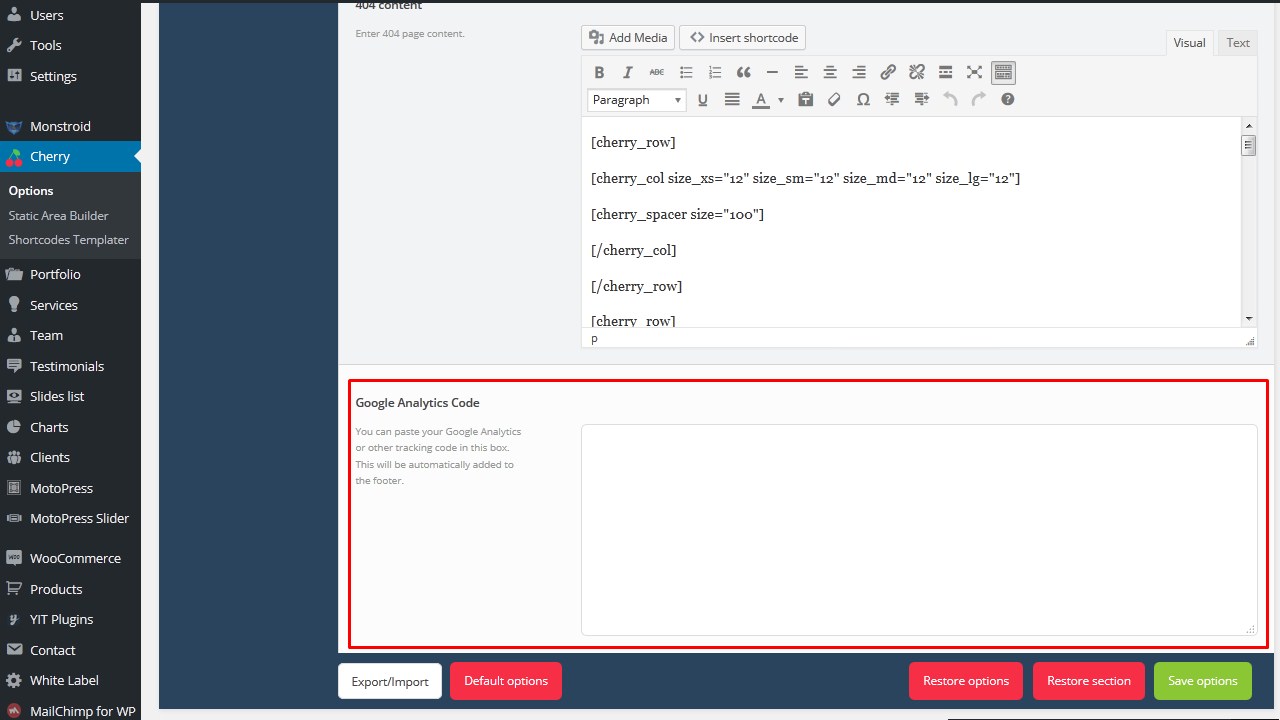Paste as plain text
The height and width of the screenshot is (720, 1280).
805,99
